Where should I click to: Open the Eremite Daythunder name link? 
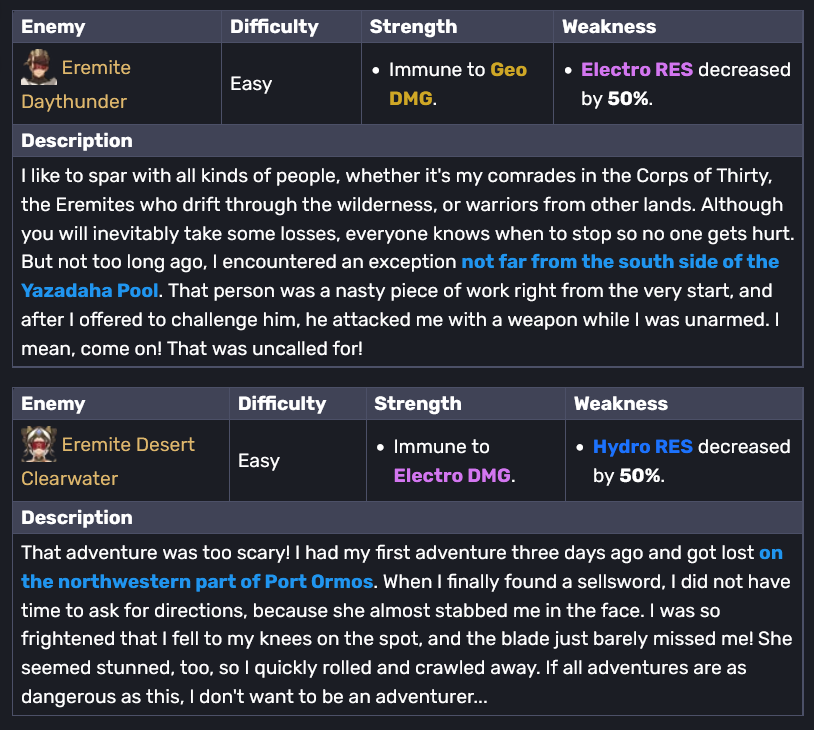pos(96,68)
